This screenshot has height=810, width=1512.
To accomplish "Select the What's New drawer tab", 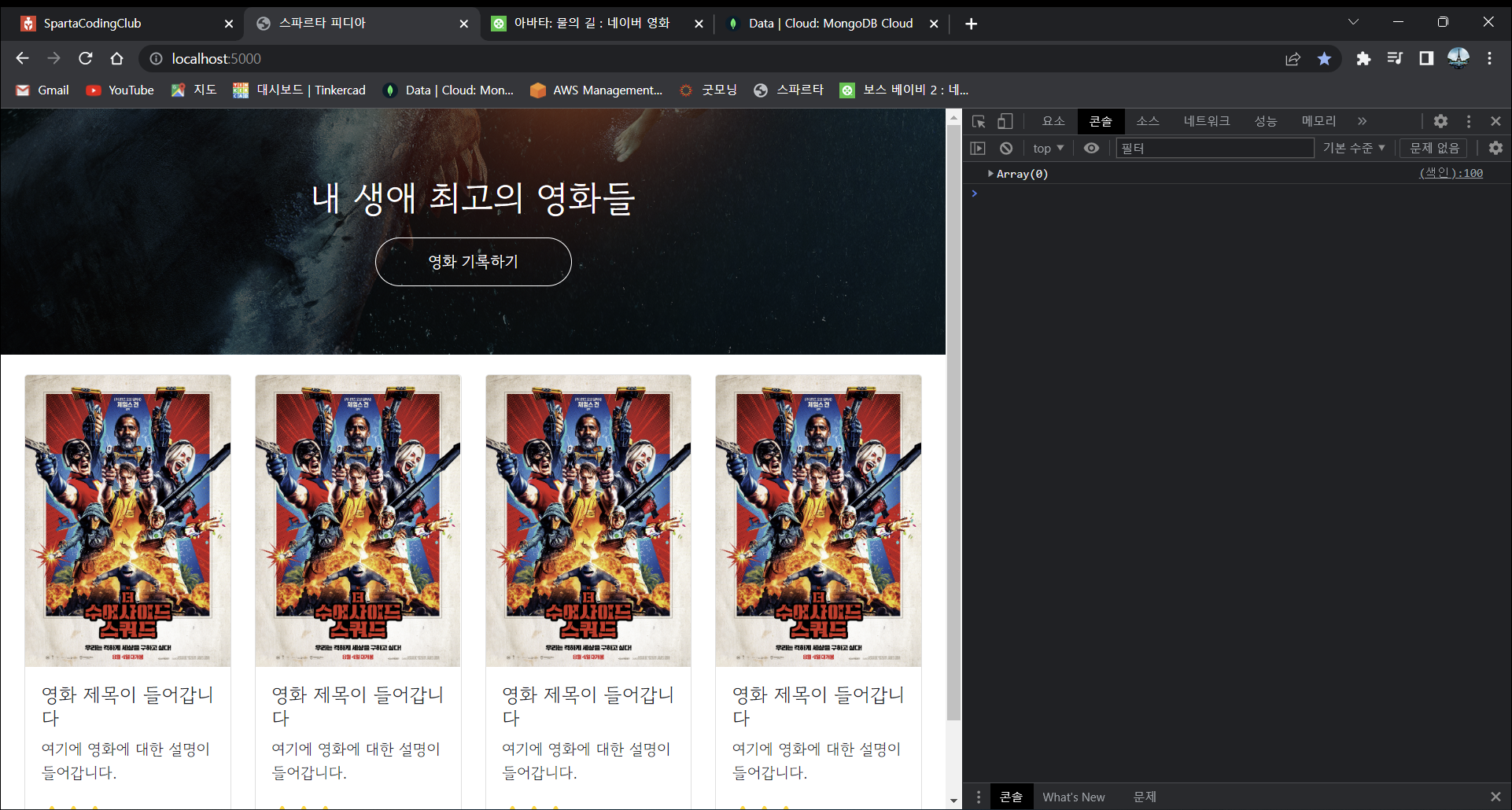I will [1074, 797].
